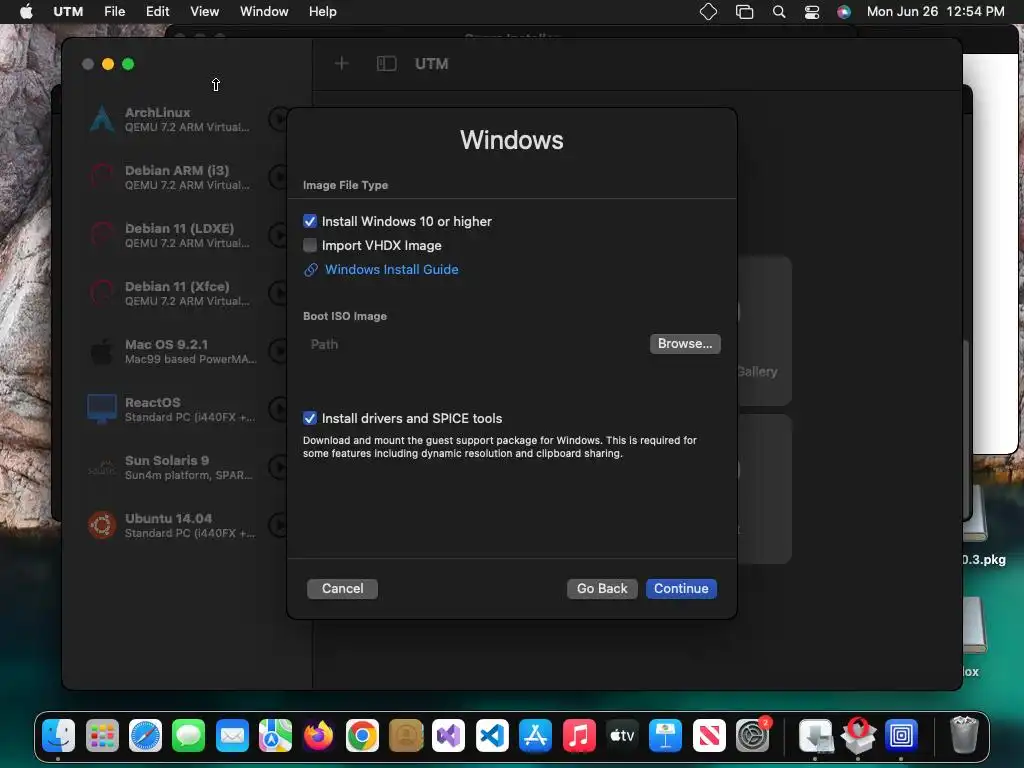Click Go Back in the wizard
1024x768 pixels.
pyautogui.click(x=602, y=588)
